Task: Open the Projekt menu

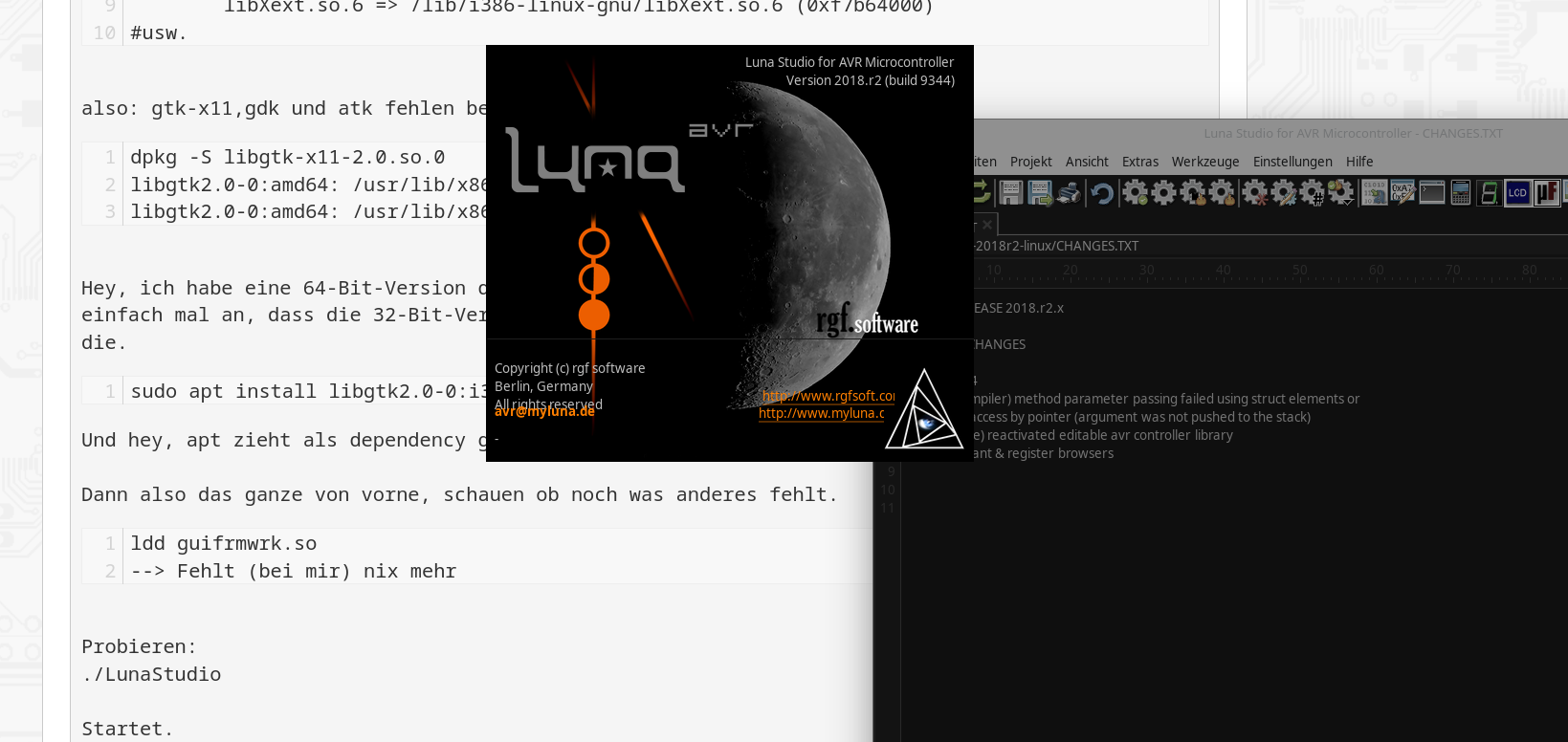Action: (1031, 162)
